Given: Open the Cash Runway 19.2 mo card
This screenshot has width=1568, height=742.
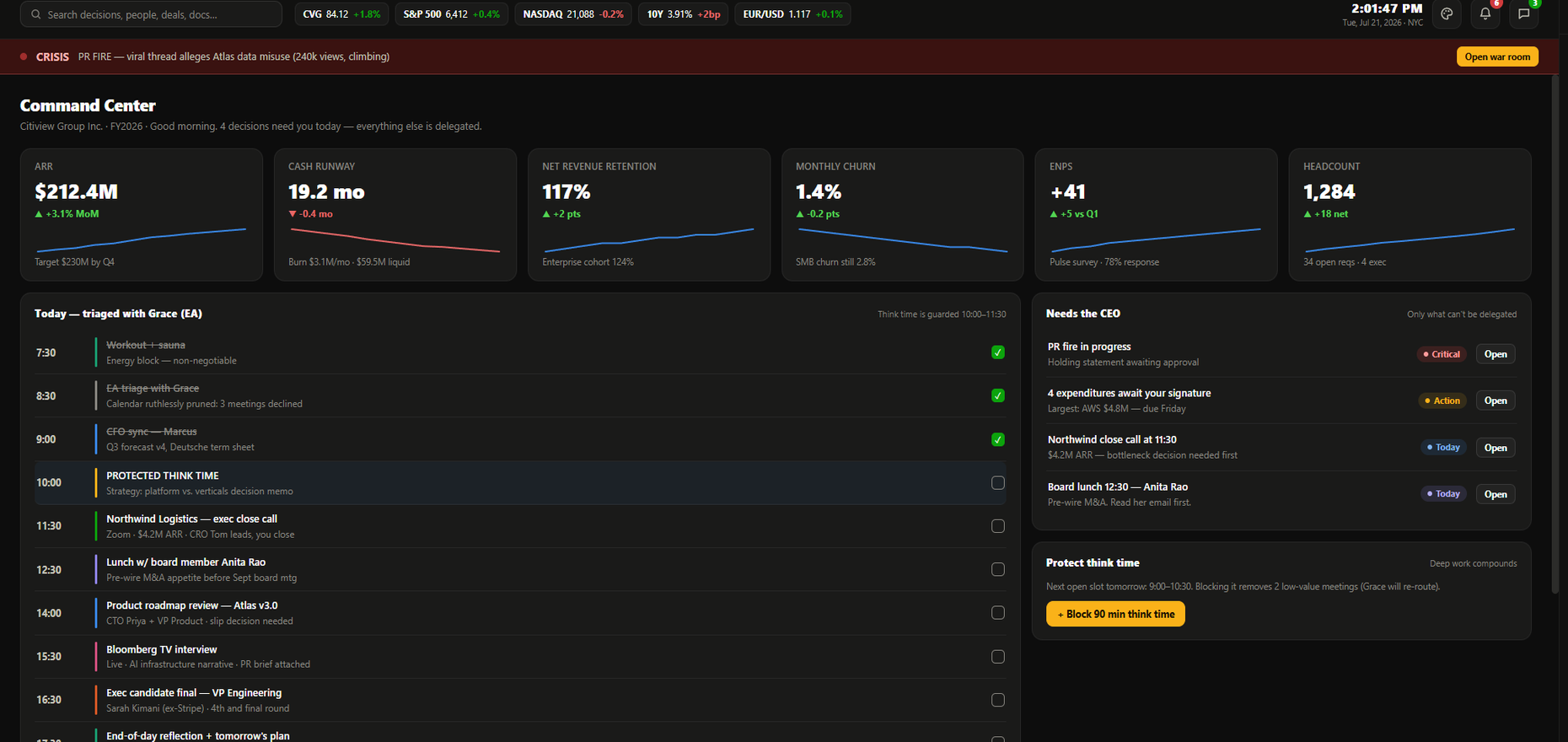Looking at the screenshot, I should 395,214.
